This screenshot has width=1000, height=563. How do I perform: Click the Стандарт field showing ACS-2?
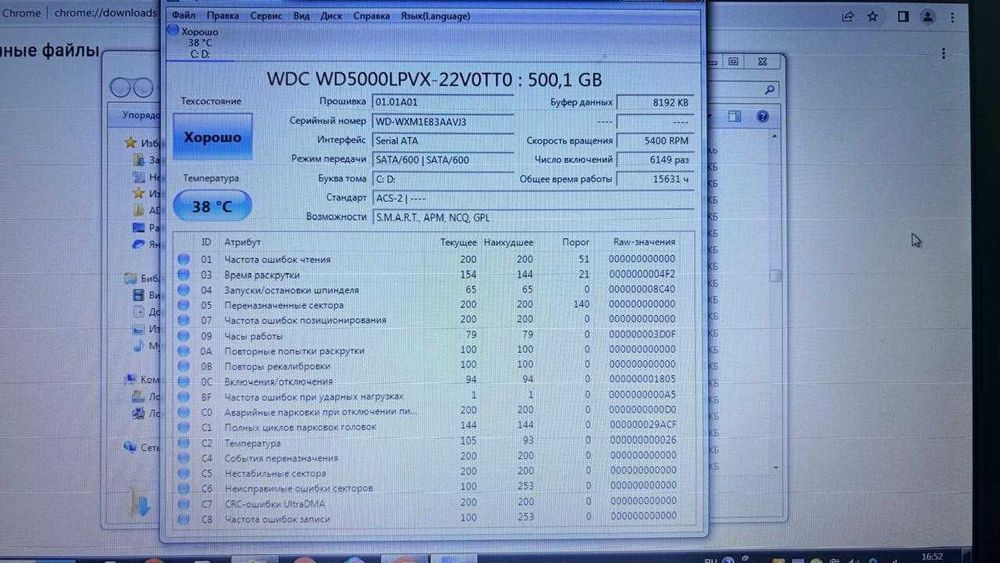[533, 198]
